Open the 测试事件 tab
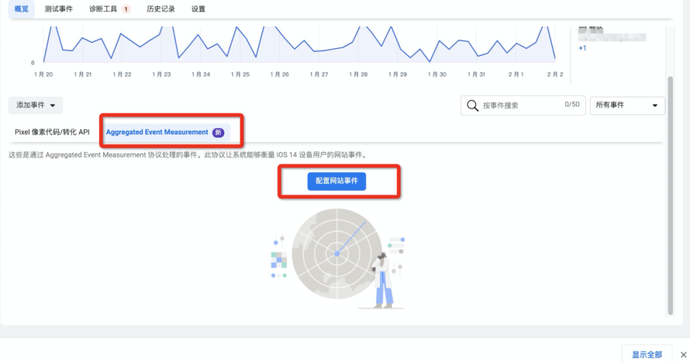The width and height of the screenshot is (690, 363). click(59, 9)
